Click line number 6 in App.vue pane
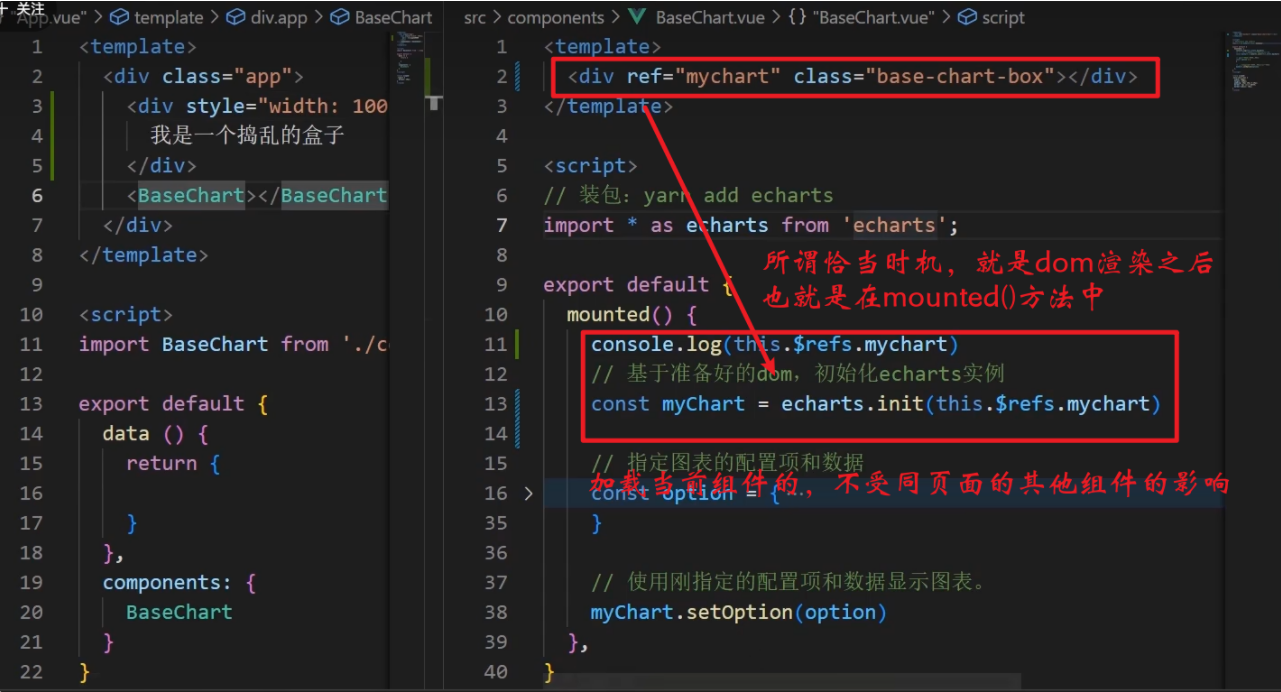Image resolution: width=1281 pixels, height=692 pixels. point(37,195)
